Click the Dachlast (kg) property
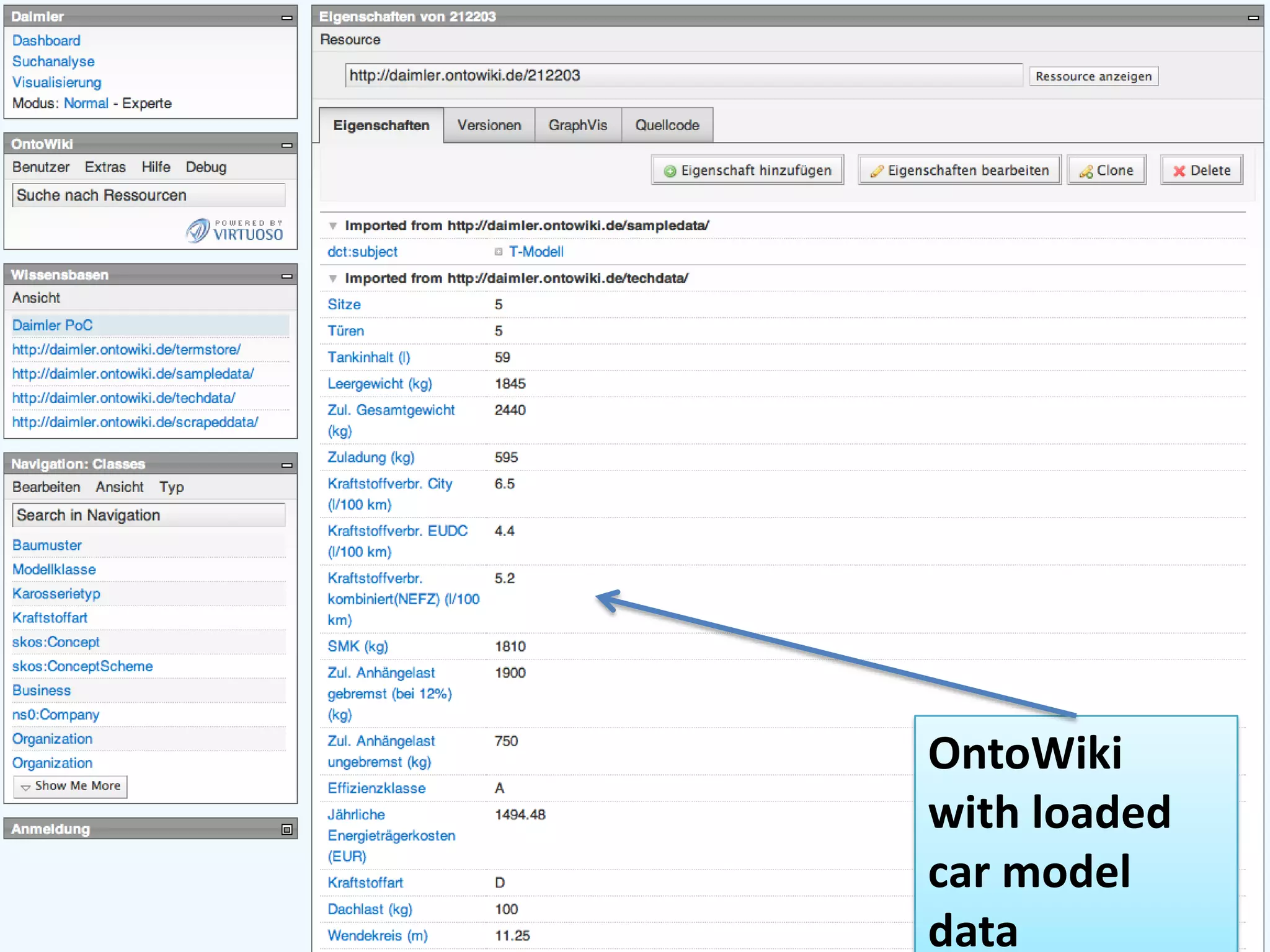 pyautogui.click(x=370, y=910)
